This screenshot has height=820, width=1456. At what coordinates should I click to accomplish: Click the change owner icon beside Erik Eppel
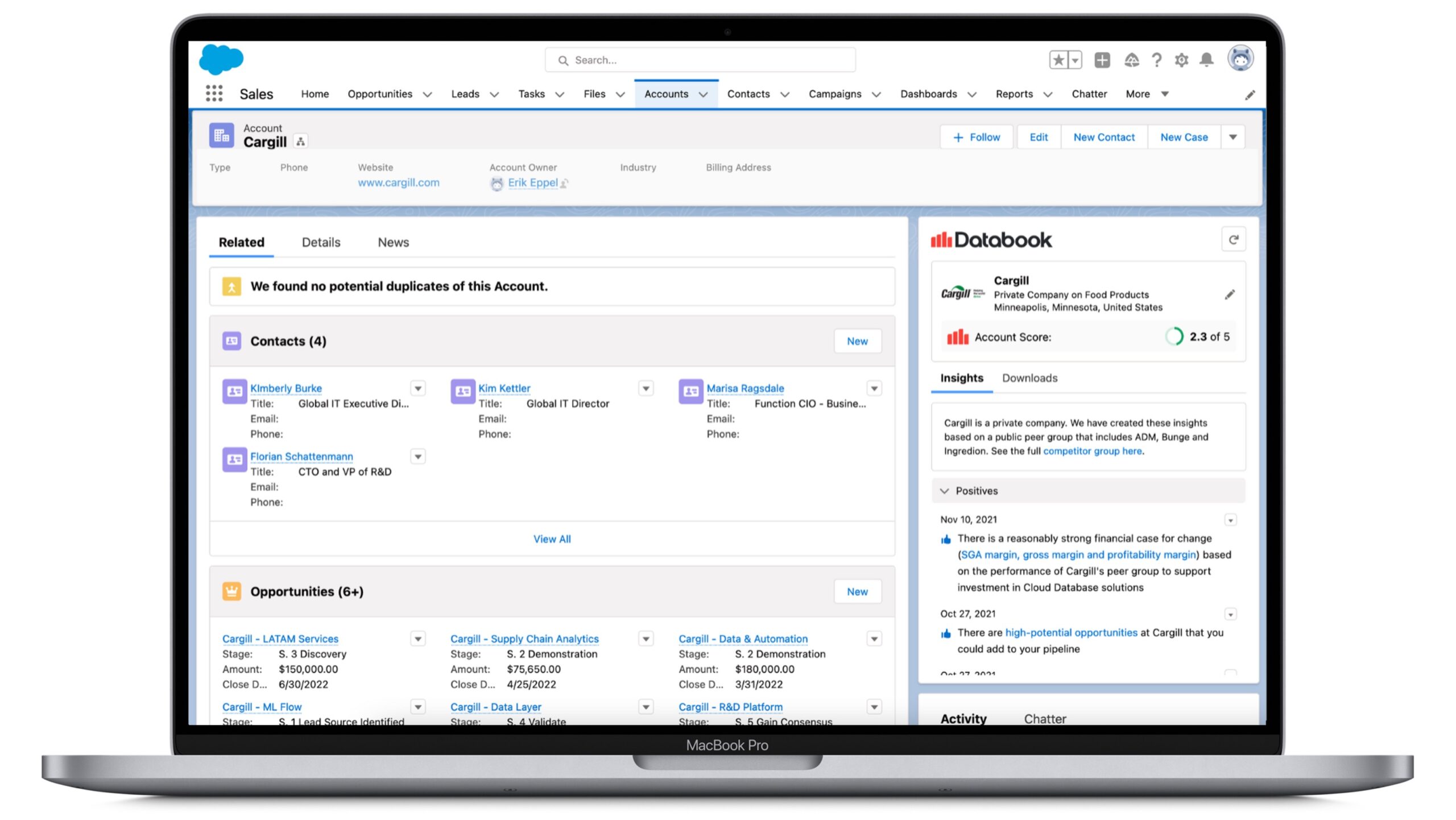[564, 183]
